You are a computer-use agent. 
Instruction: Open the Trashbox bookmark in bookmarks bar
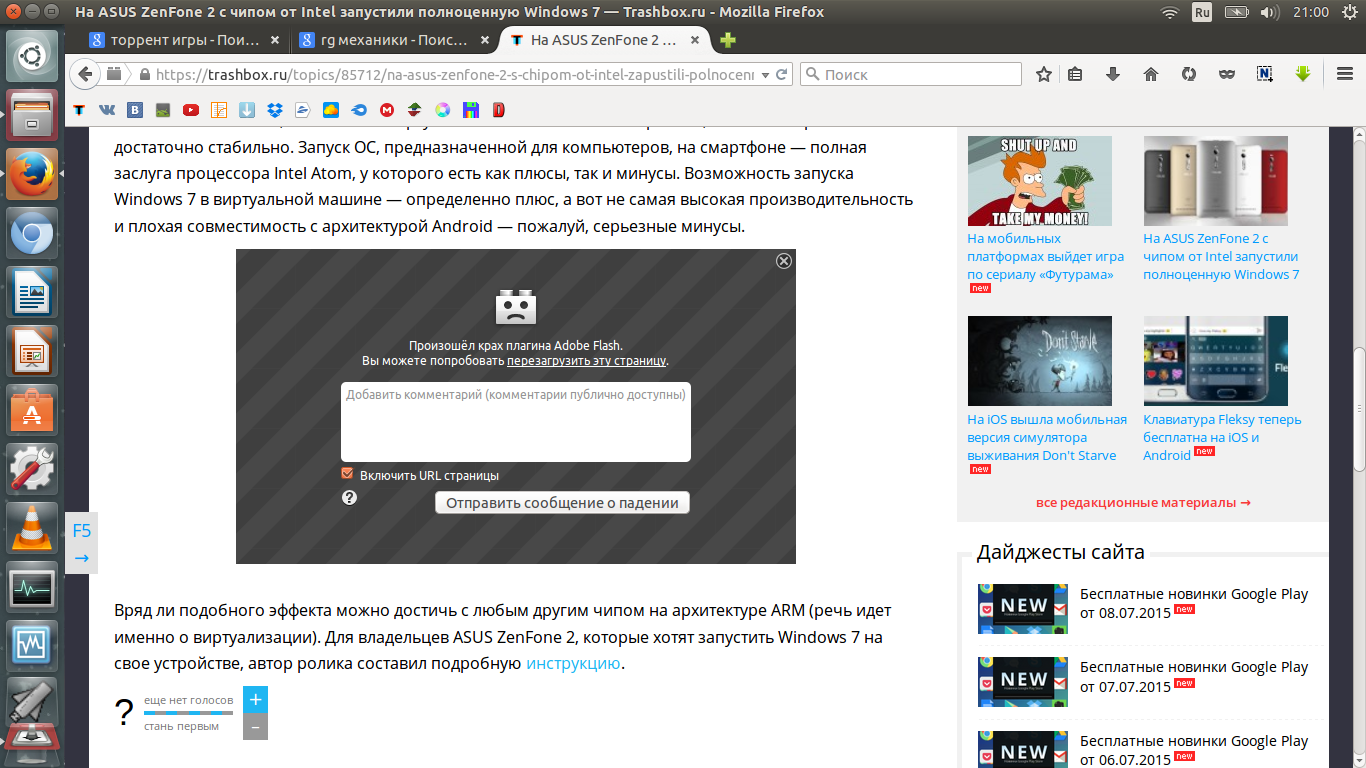click(78, 110)
